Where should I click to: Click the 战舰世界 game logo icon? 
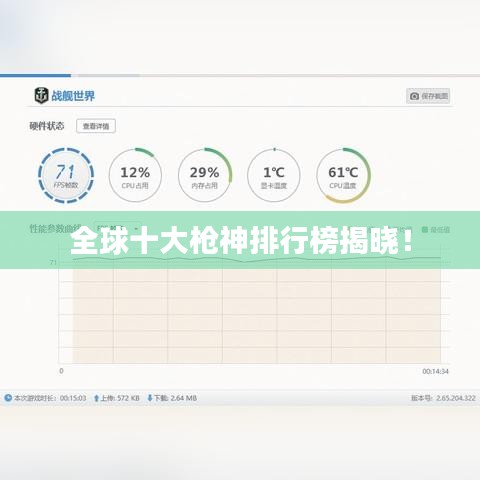click(41, 96)
